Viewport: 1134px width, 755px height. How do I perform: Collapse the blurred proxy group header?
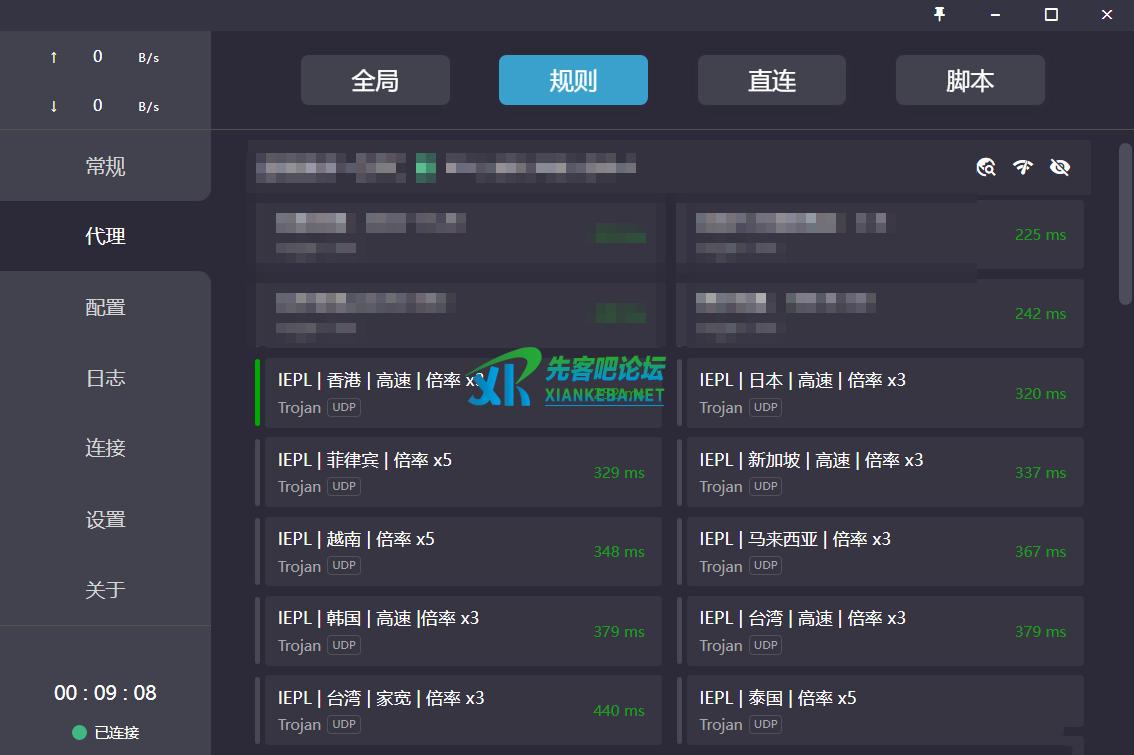[600, 167]
